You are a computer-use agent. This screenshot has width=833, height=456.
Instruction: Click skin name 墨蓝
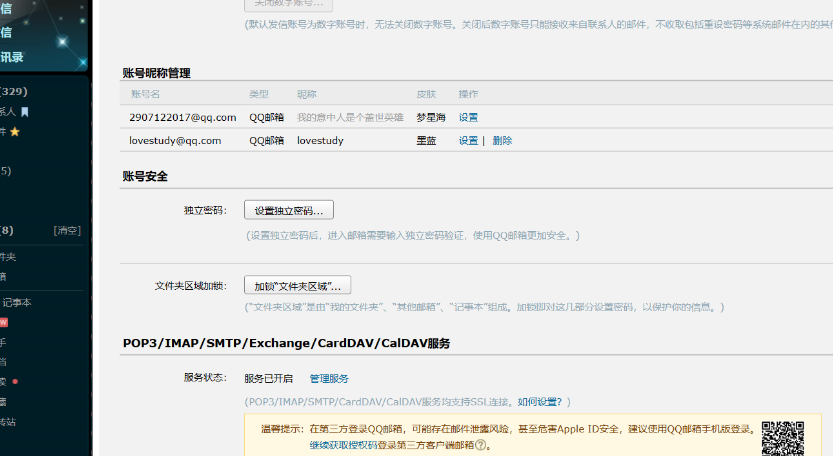[x=426, y=141]
